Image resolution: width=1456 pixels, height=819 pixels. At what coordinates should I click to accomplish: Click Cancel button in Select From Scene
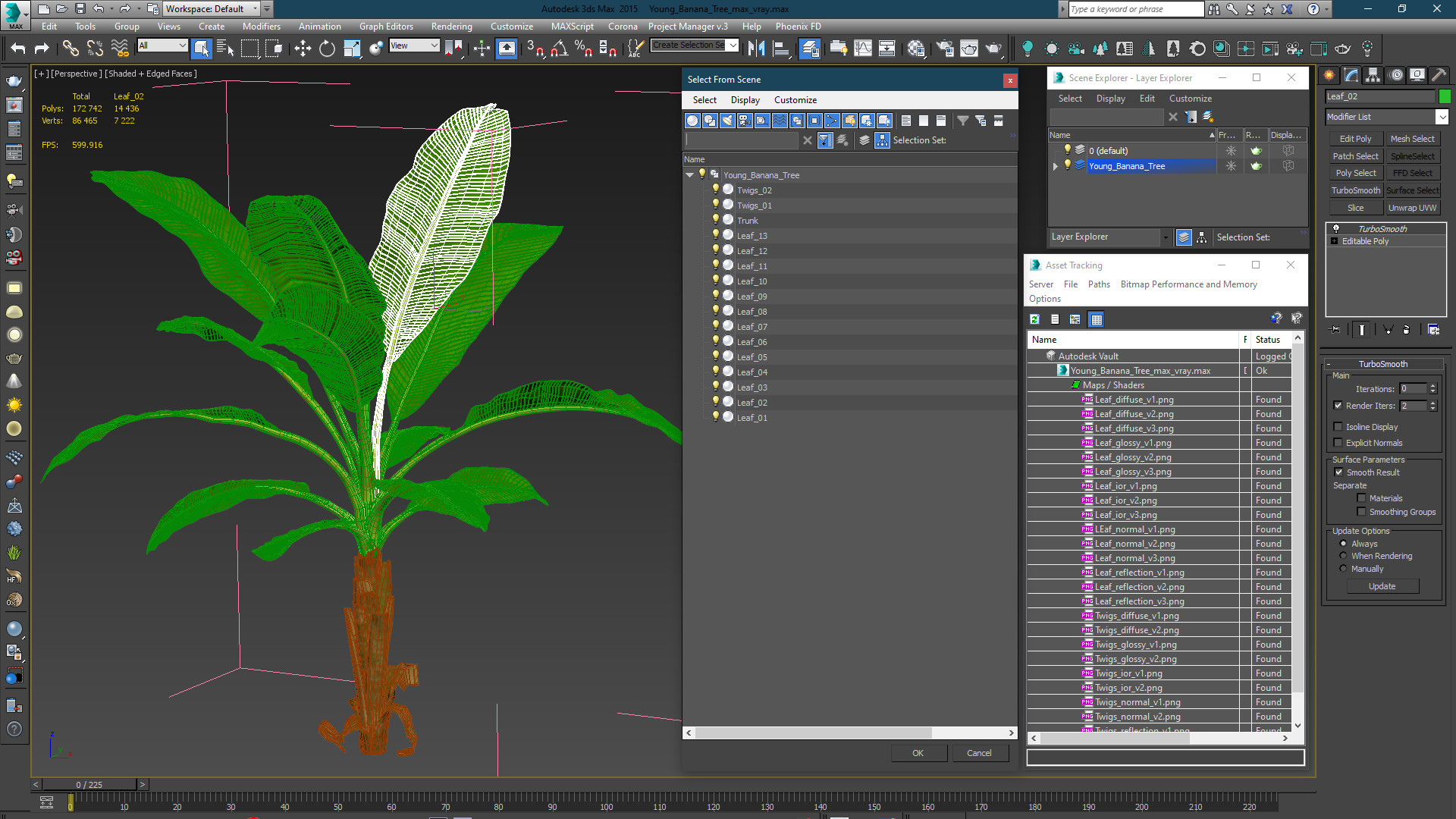979,753
